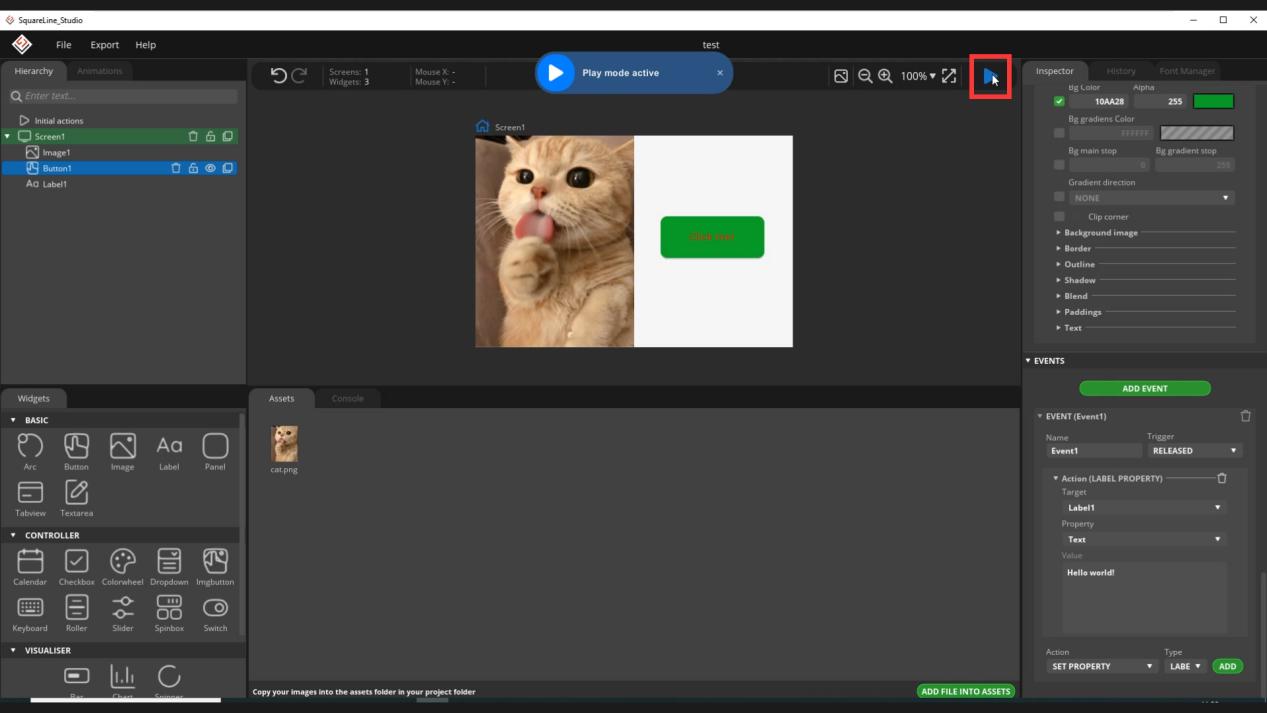Add an Arc widget

click(x=30, y=451)
